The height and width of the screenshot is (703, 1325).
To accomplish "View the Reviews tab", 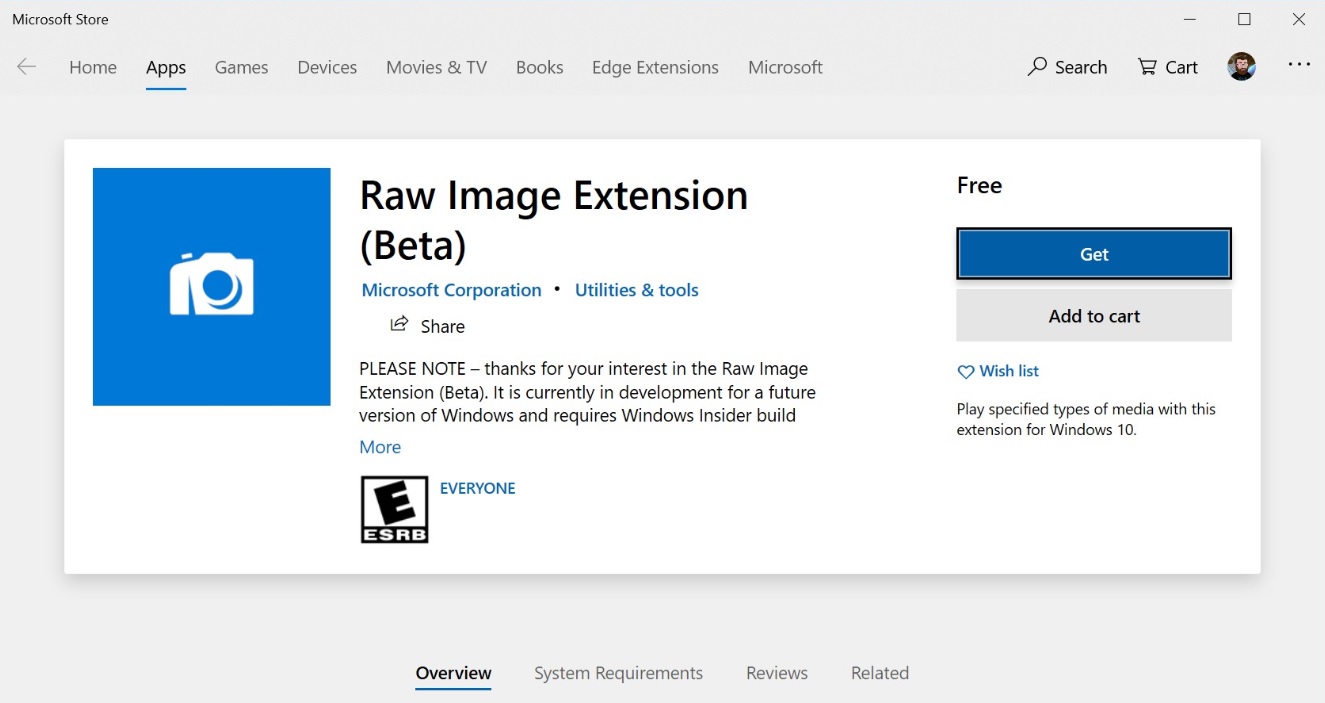I will click(x=777, y=673).
